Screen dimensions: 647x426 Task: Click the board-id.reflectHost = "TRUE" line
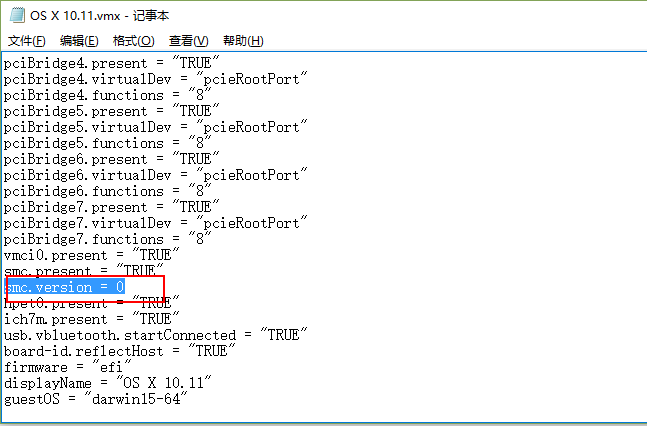click(x=119, y=351)
